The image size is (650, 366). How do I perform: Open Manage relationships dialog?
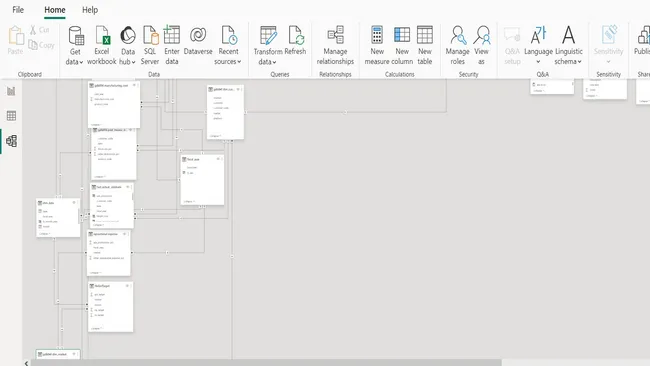pyautogui.click(x=335, y=45)
